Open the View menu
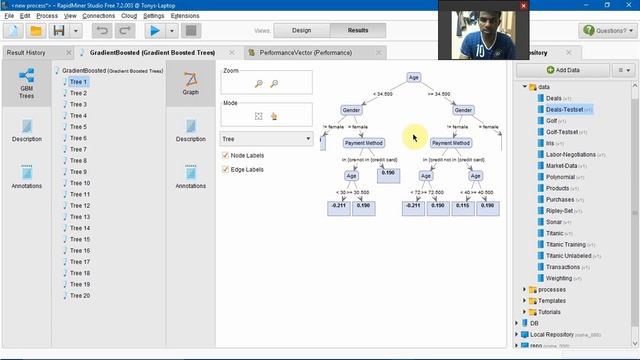Image resolution: width=640 pixels, height=360 pixels. 70,16
